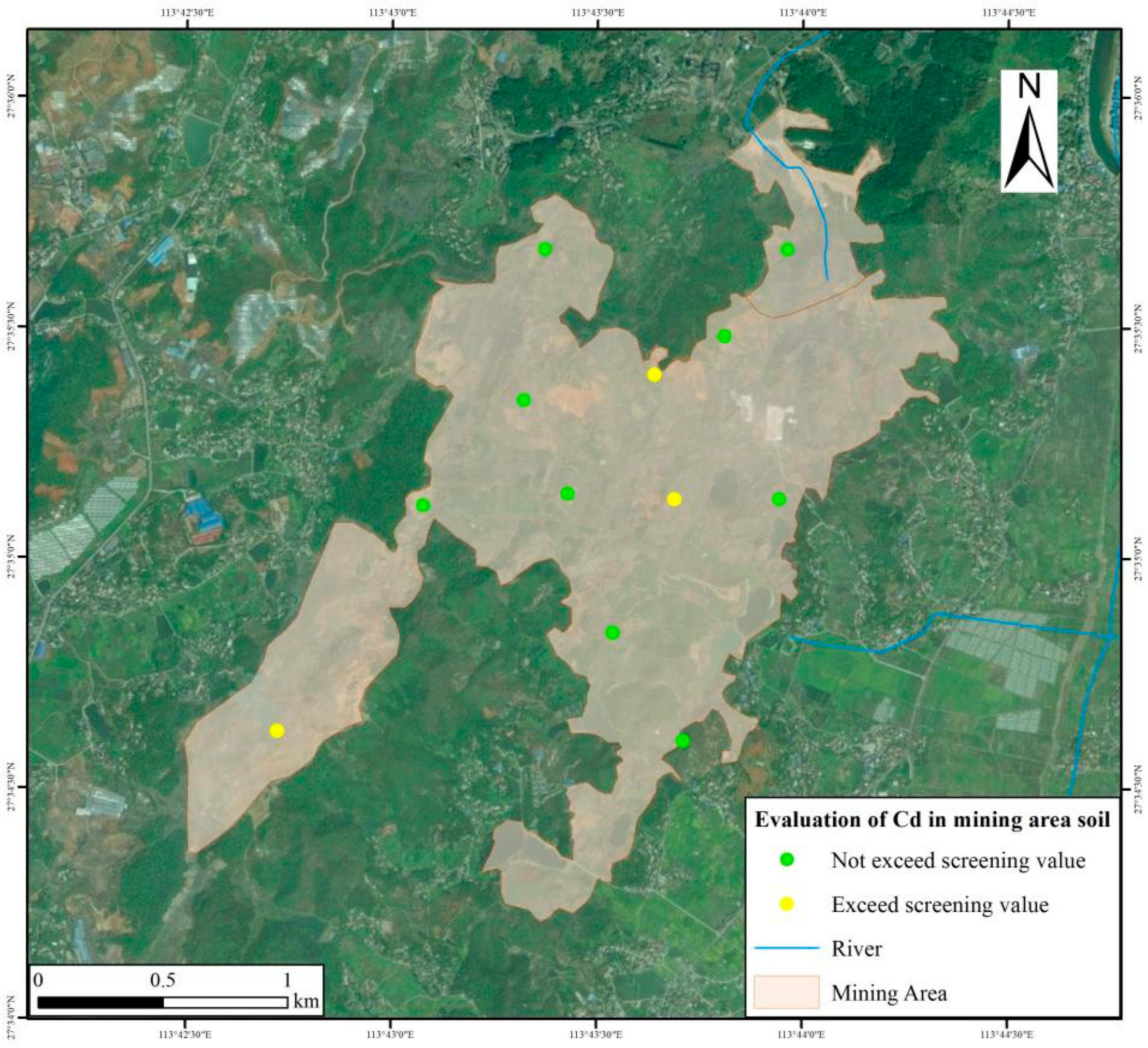Click the bottom 113°43'0"E longitude label
The image size is (1148, 1048).
(390, 1035)
